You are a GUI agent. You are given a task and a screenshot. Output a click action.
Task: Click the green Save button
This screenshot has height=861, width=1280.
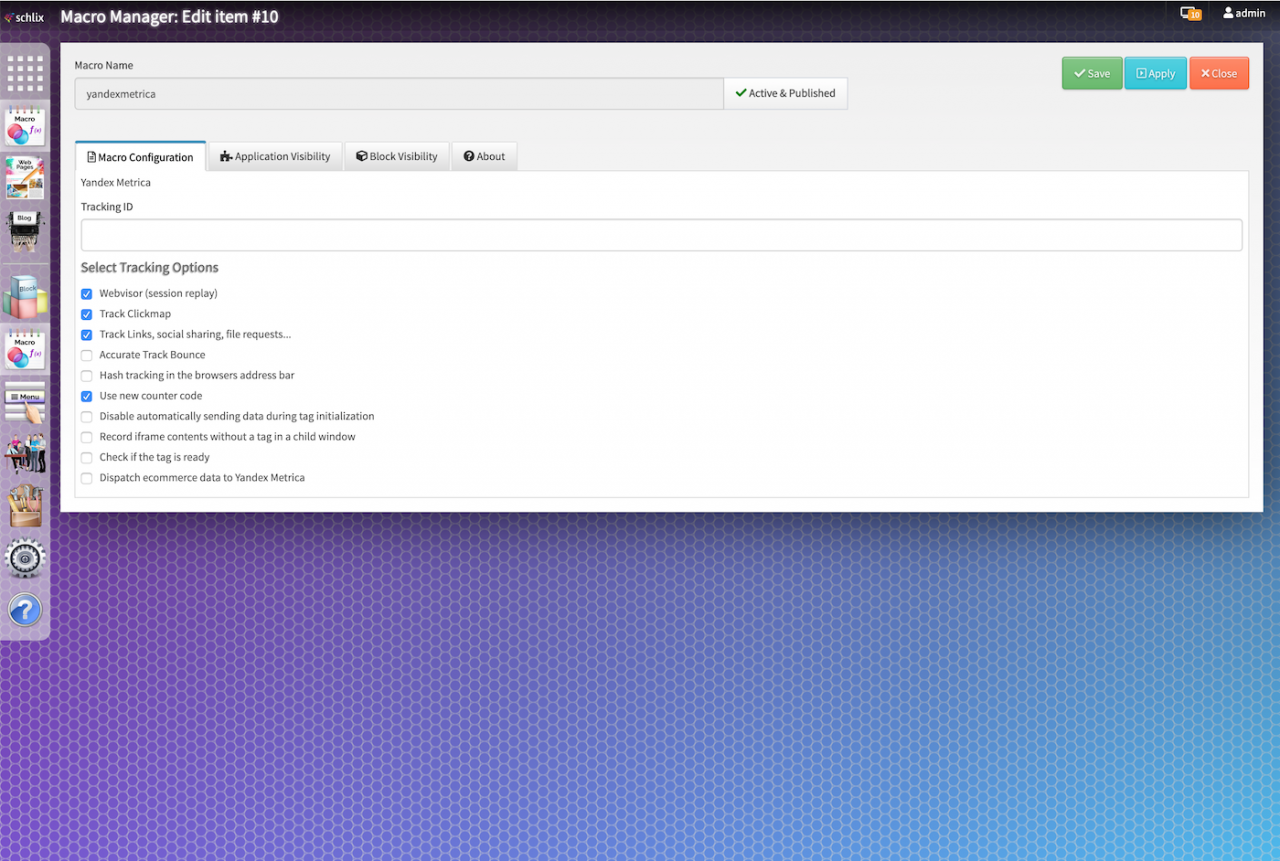(1092, 73)
